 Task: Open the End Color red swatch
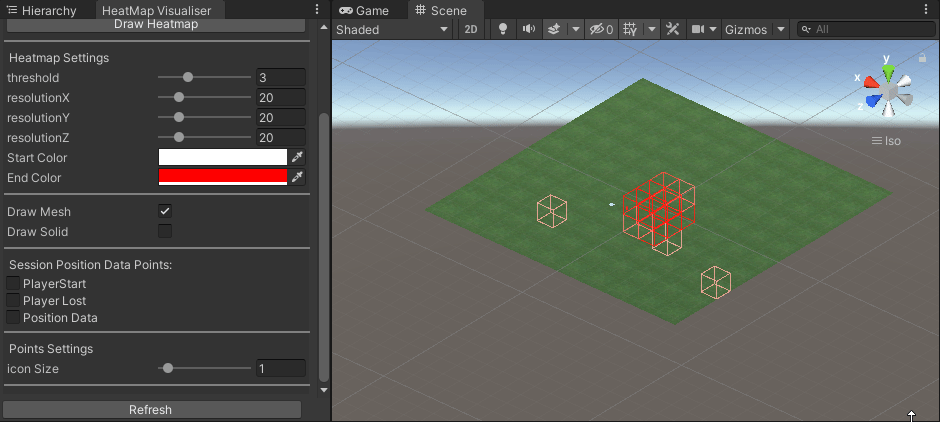223,177
